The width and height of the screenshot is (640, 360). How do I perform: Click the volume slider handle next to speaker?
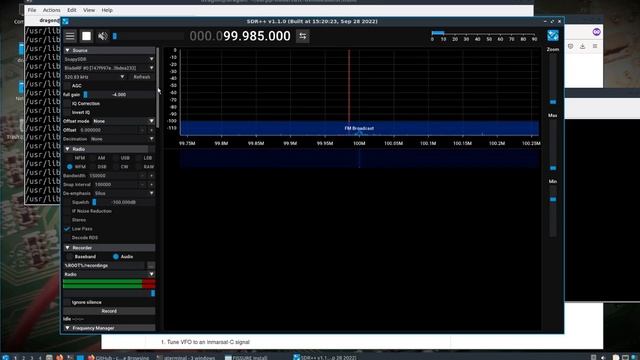(x=115, y=36)
